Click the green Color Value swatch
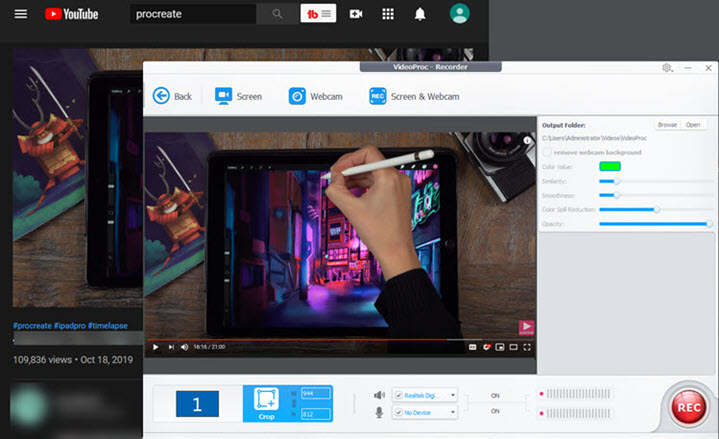 [x=610, y=166]
